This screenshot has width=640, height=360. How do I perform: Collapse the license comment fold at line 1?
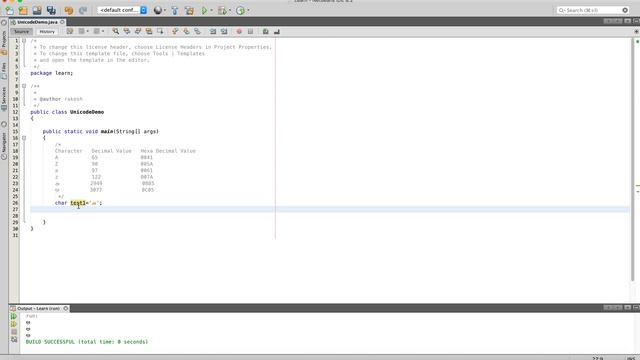(24, 41)
